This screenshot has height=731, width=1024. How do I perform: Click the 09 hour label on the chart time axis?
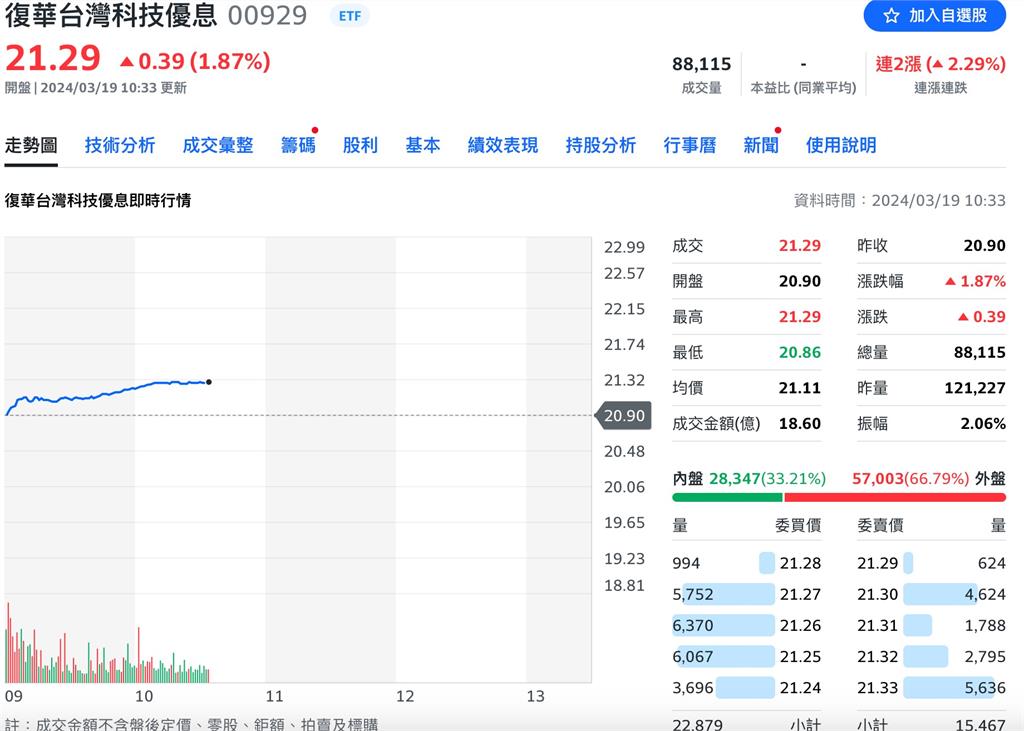coord(13,696)
